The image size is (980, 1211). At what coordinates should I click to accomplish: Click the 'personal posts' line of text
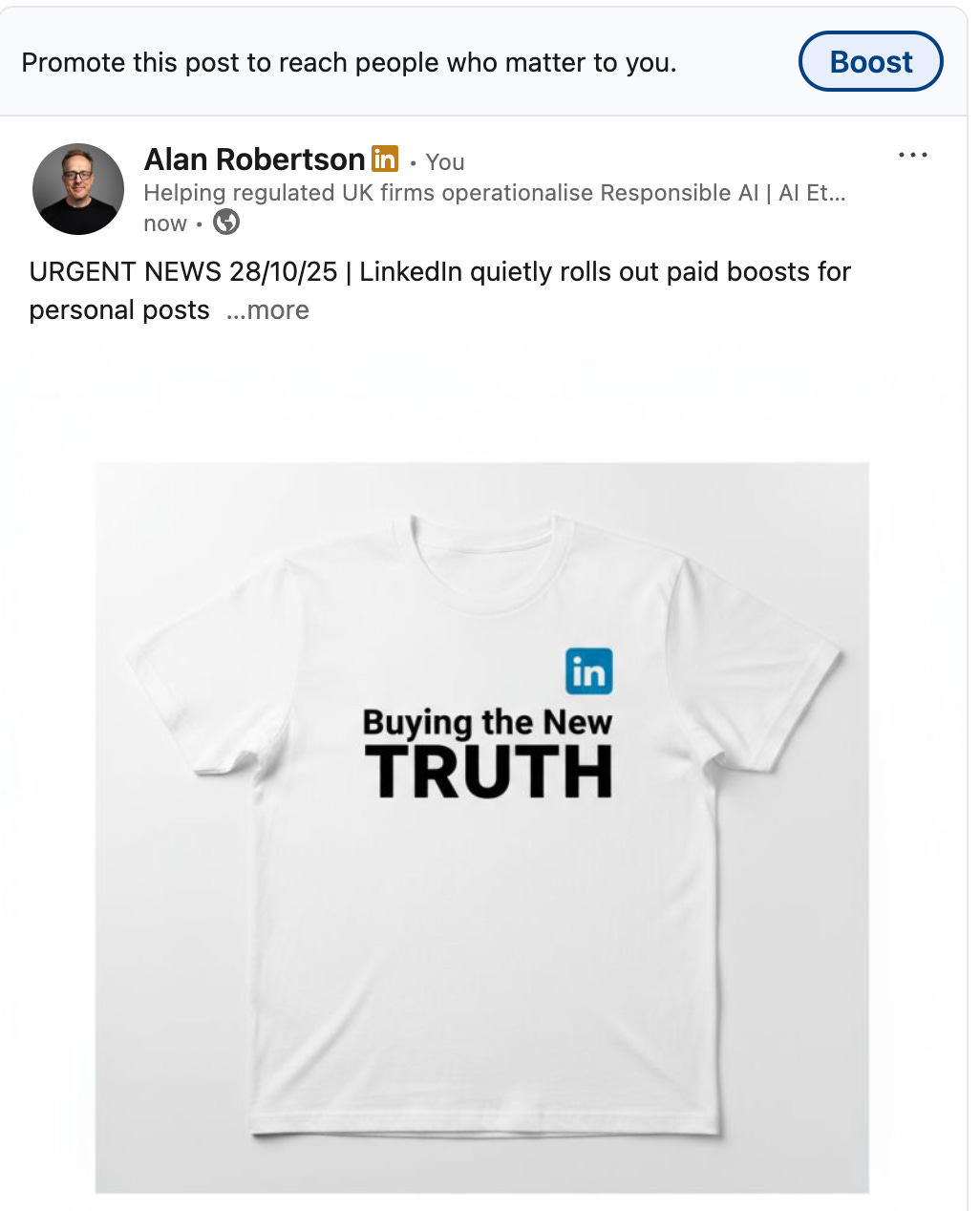[x=119, y=310]
